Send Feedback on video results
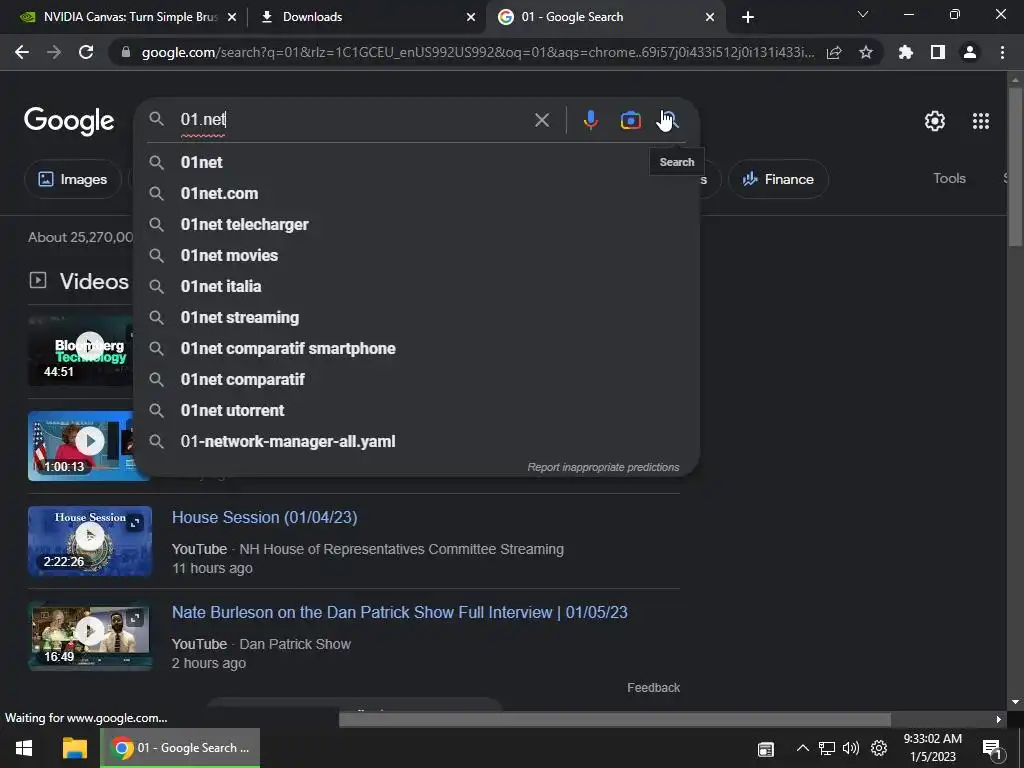The image size is (1024, 768). click(x=653, y=688)
